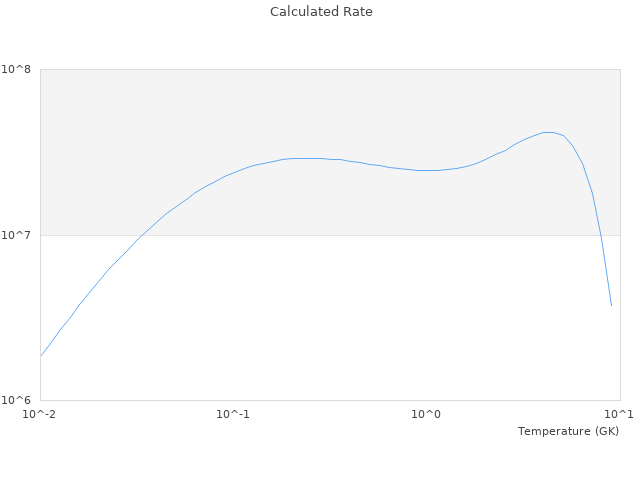The width and height of the screenshot is (640, 480).
Task: Click the "Calculated Rate" chart title
Action: [x=320, y=12]
